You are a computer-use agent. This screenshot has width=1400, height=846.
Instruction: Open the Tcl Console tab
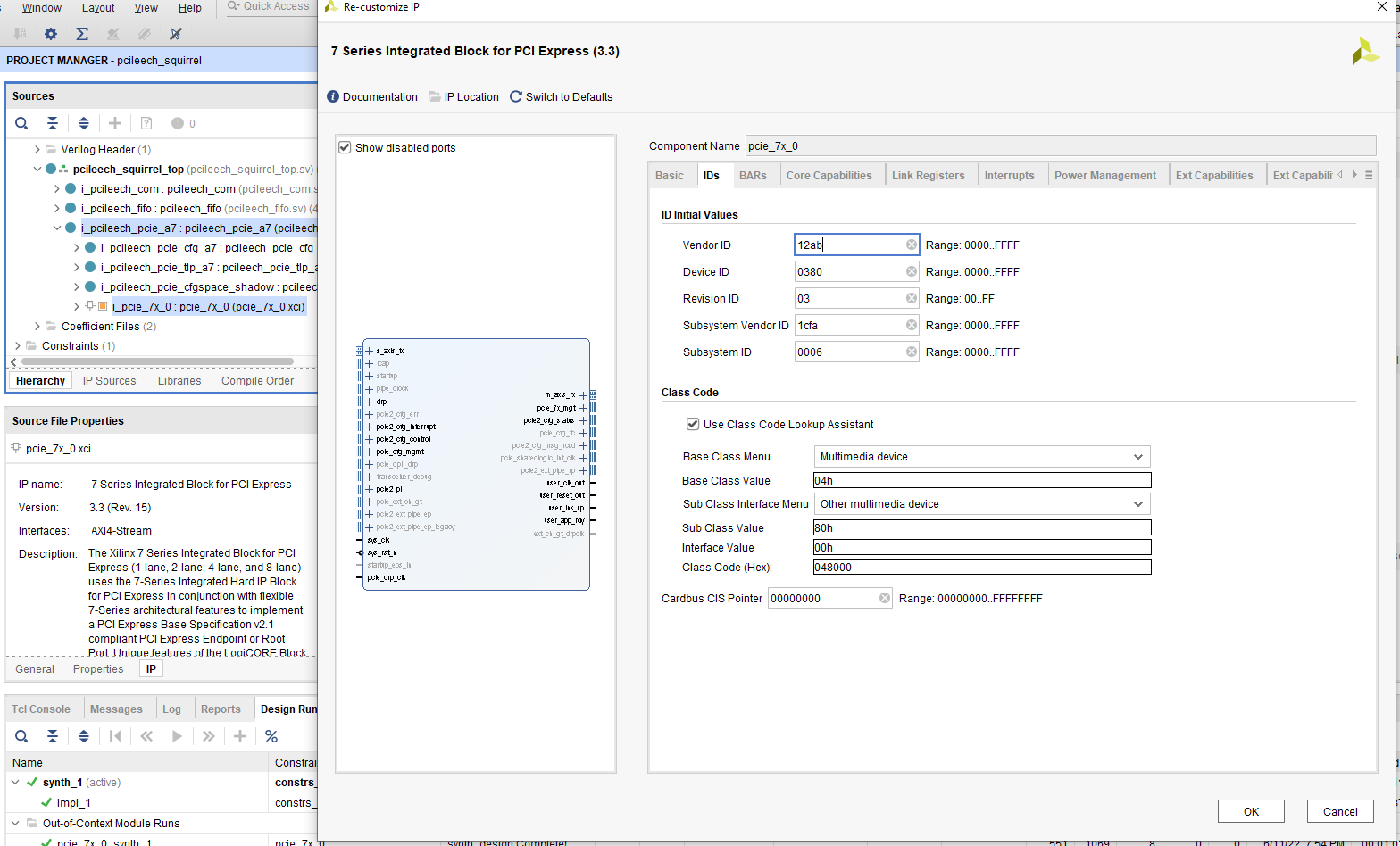click(x=41, y=709)
